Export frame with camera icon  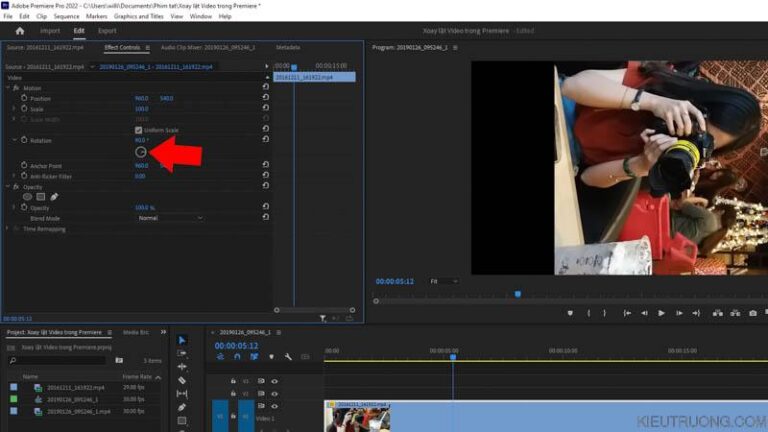click(x=753, y=313)
